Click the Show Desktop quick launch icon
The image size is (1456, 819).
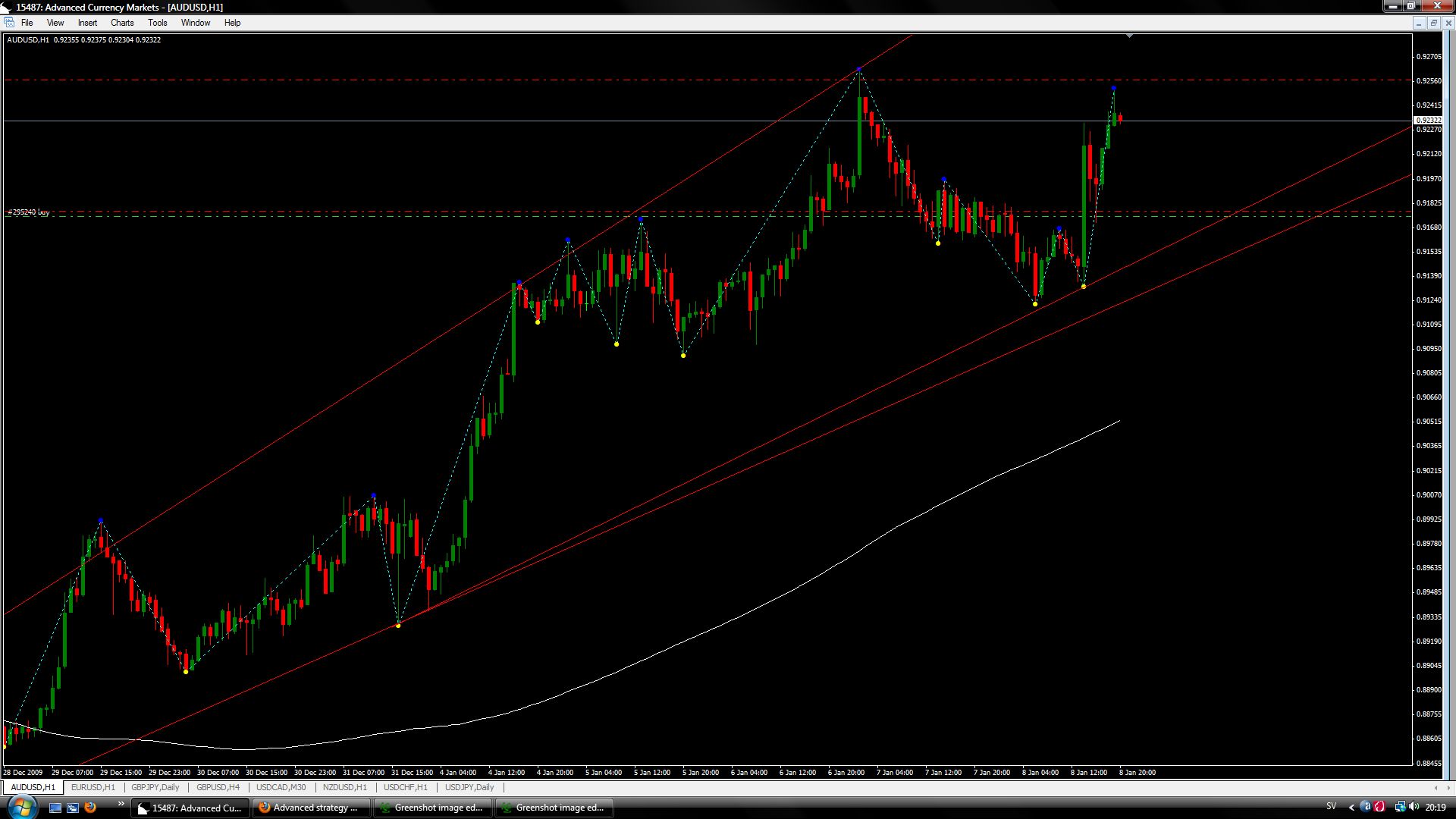(x=55, y=808)
